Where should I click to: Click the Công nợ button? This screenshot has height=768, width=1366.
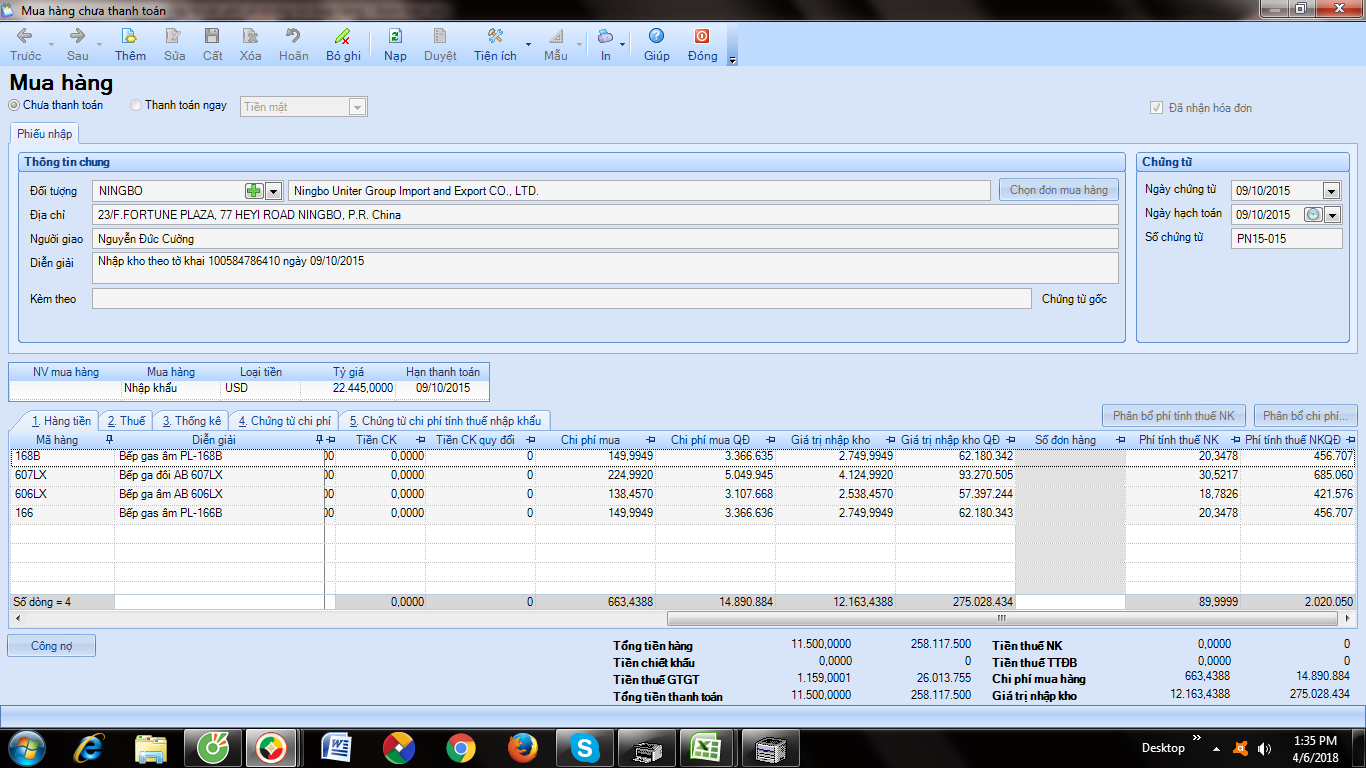52,646
